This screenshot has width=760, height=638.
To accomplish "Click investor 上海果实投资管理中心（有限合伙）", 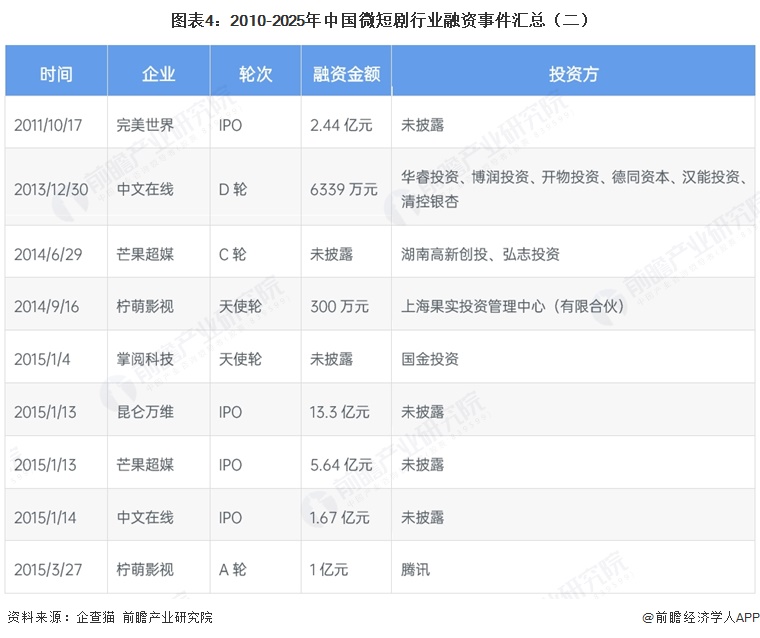I will coord(513,306).
